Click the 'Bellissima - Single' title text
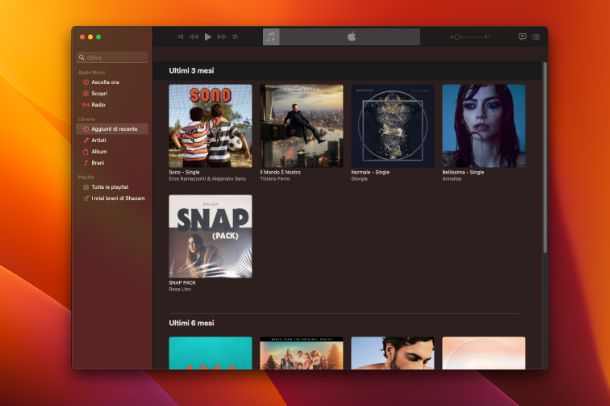The height and width of the screenshot is (406, 610). (463, 172)
